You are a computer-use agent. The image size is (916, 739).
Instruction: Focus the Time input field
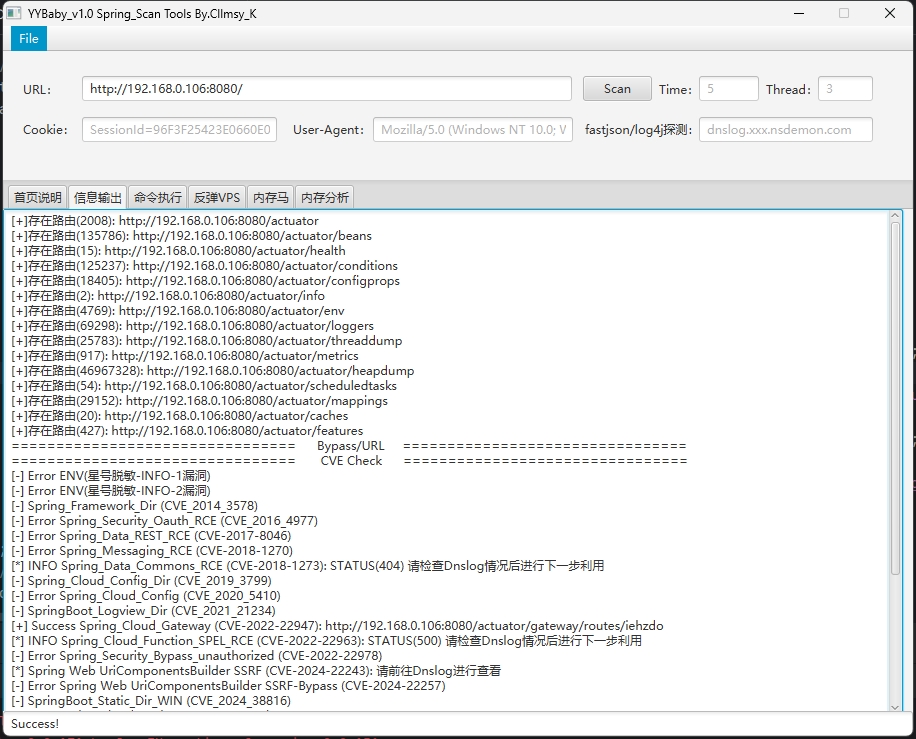click(x=728, y=89)
